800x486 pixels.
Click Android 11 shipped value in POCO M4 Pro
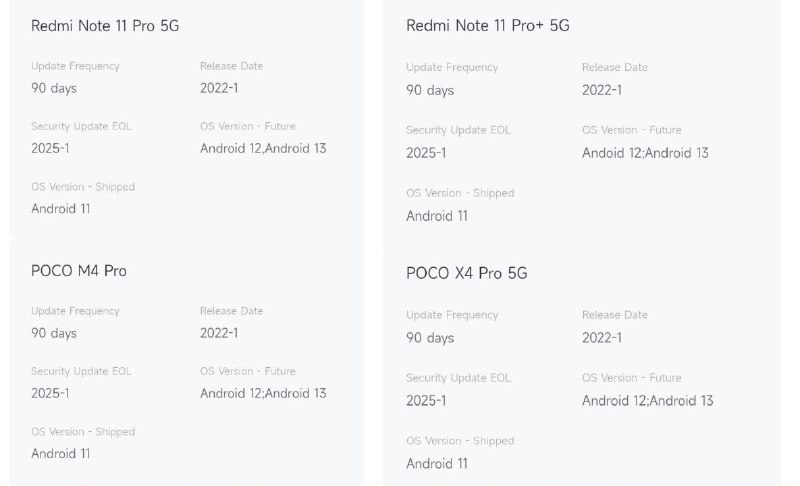[61, 454]
